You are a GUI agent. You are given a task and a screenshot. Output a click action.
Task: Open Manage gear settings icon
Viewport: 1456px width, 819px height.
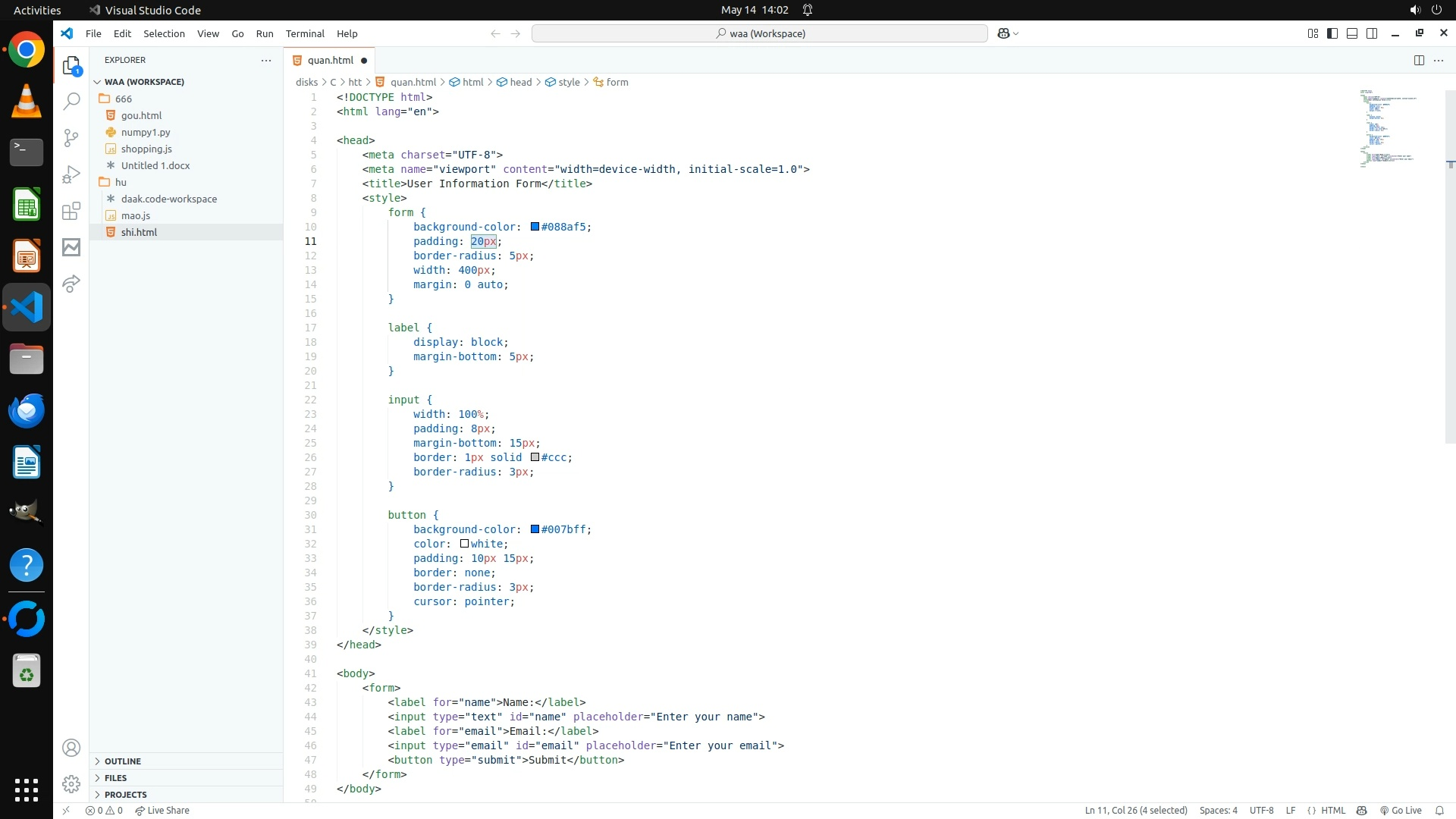click(x=71, y=783)
